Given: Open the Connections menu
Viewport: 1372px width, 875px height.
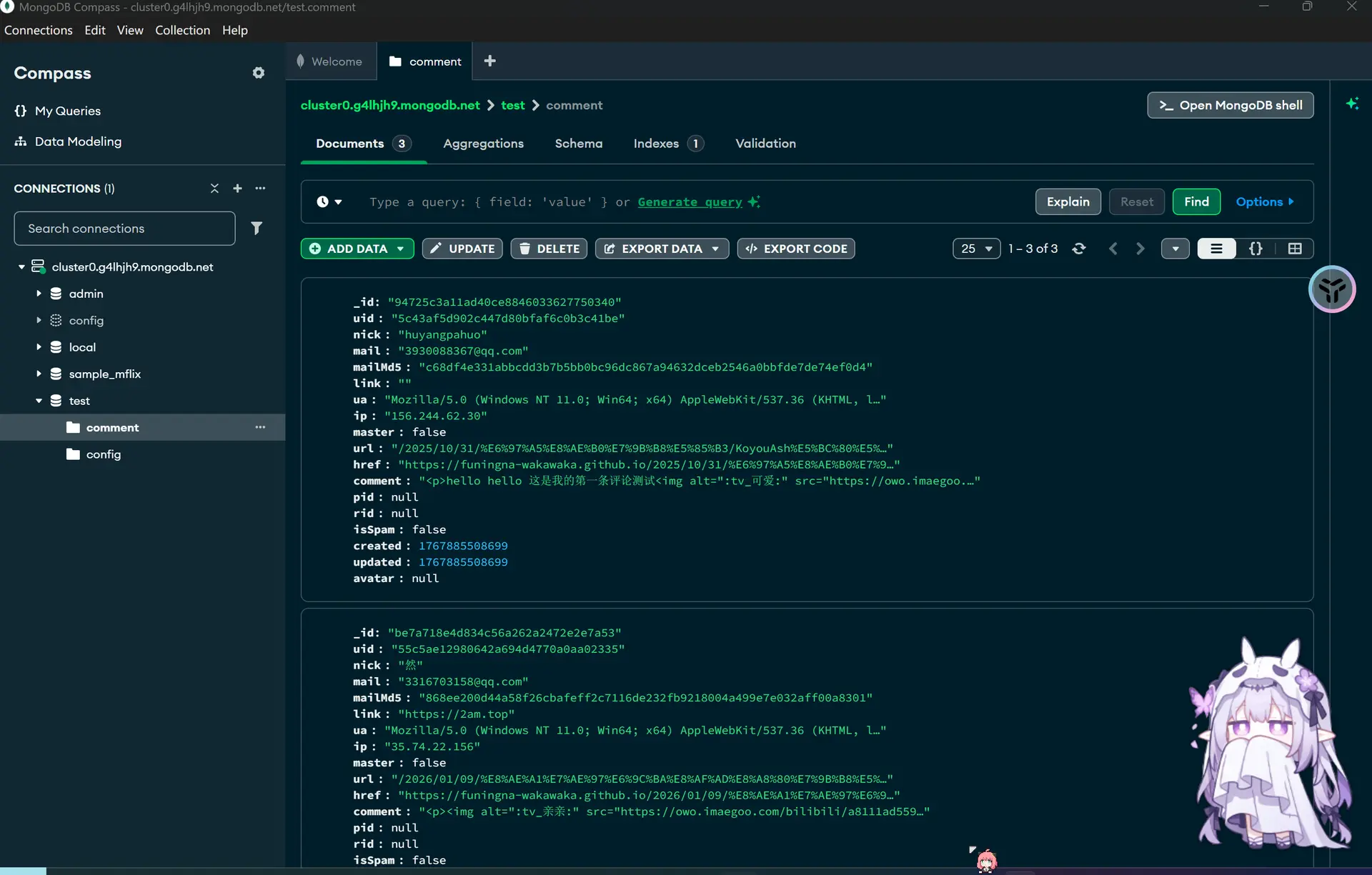Looking at the screenshot, I should pos(39,30).
